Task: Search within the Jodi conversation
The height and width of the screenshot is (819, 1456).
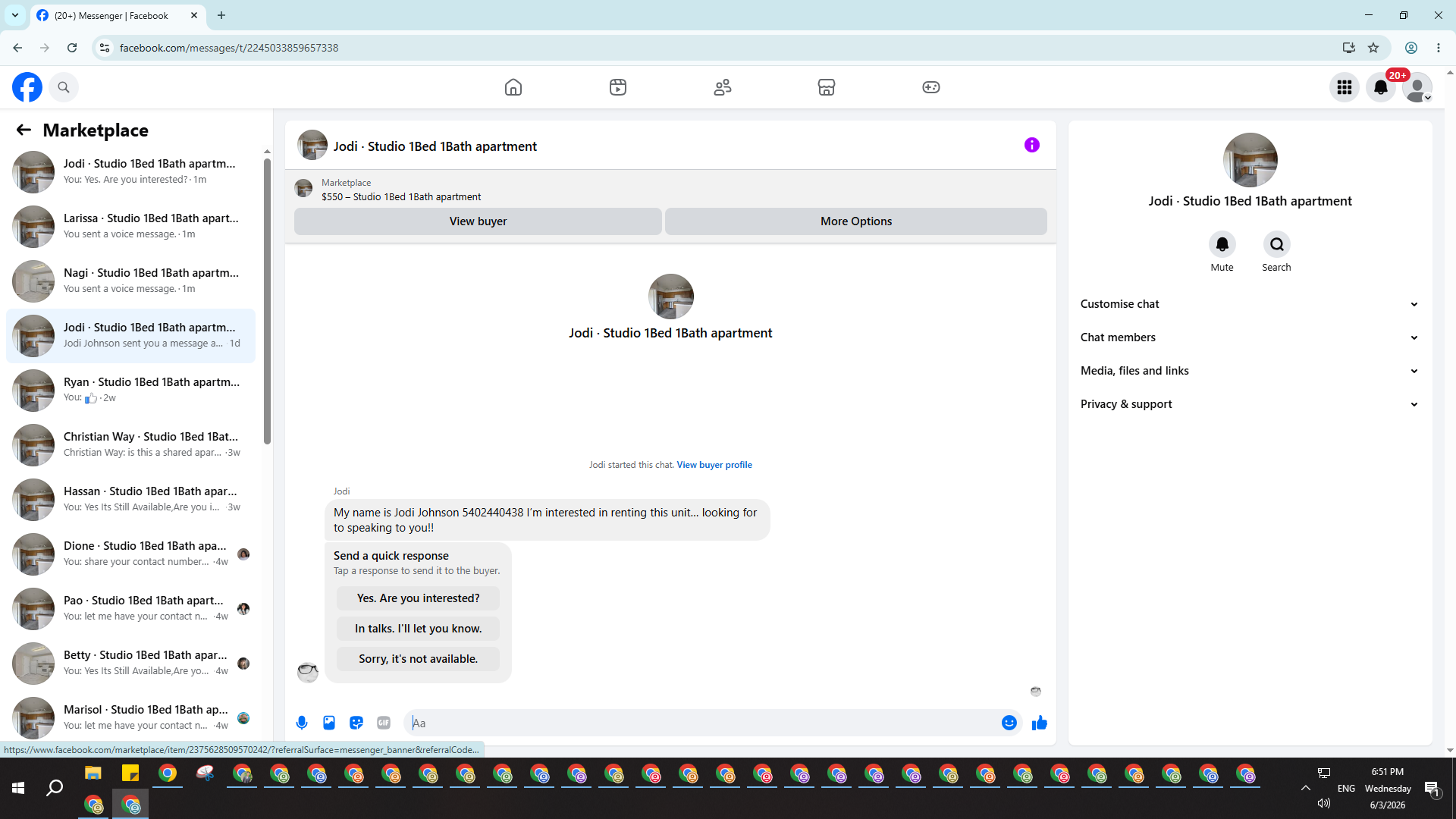Action: pyautogui.click(x=1277, y=244)
